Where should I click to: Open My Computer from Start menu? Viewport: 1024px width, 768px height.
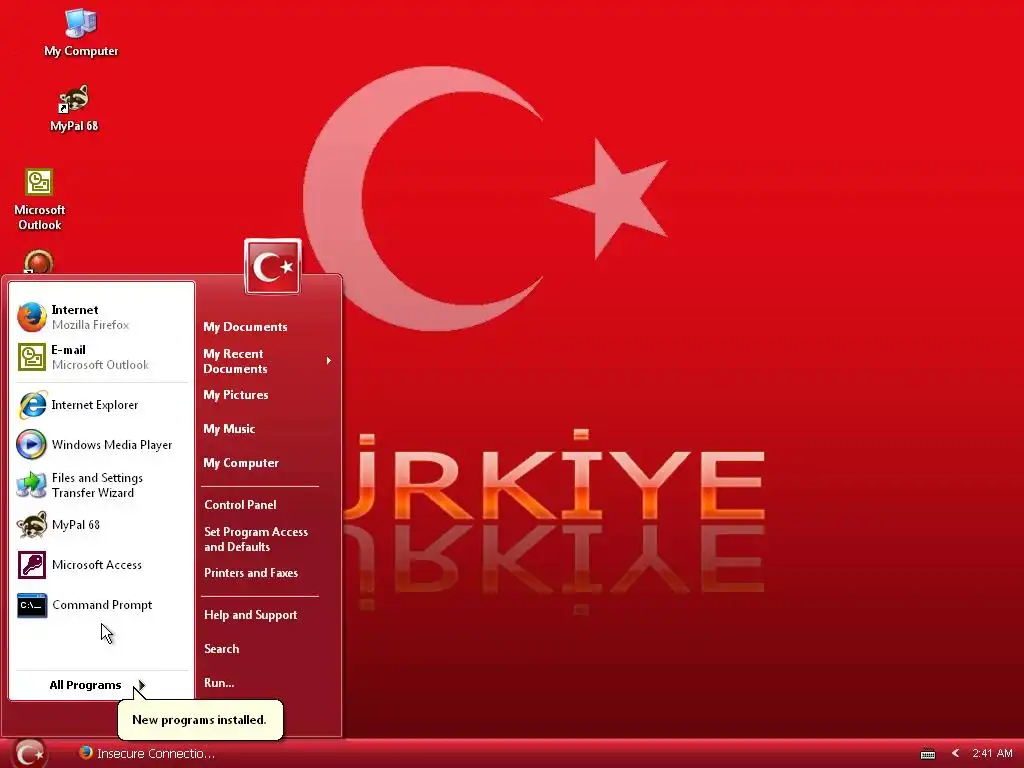(241, 462)
